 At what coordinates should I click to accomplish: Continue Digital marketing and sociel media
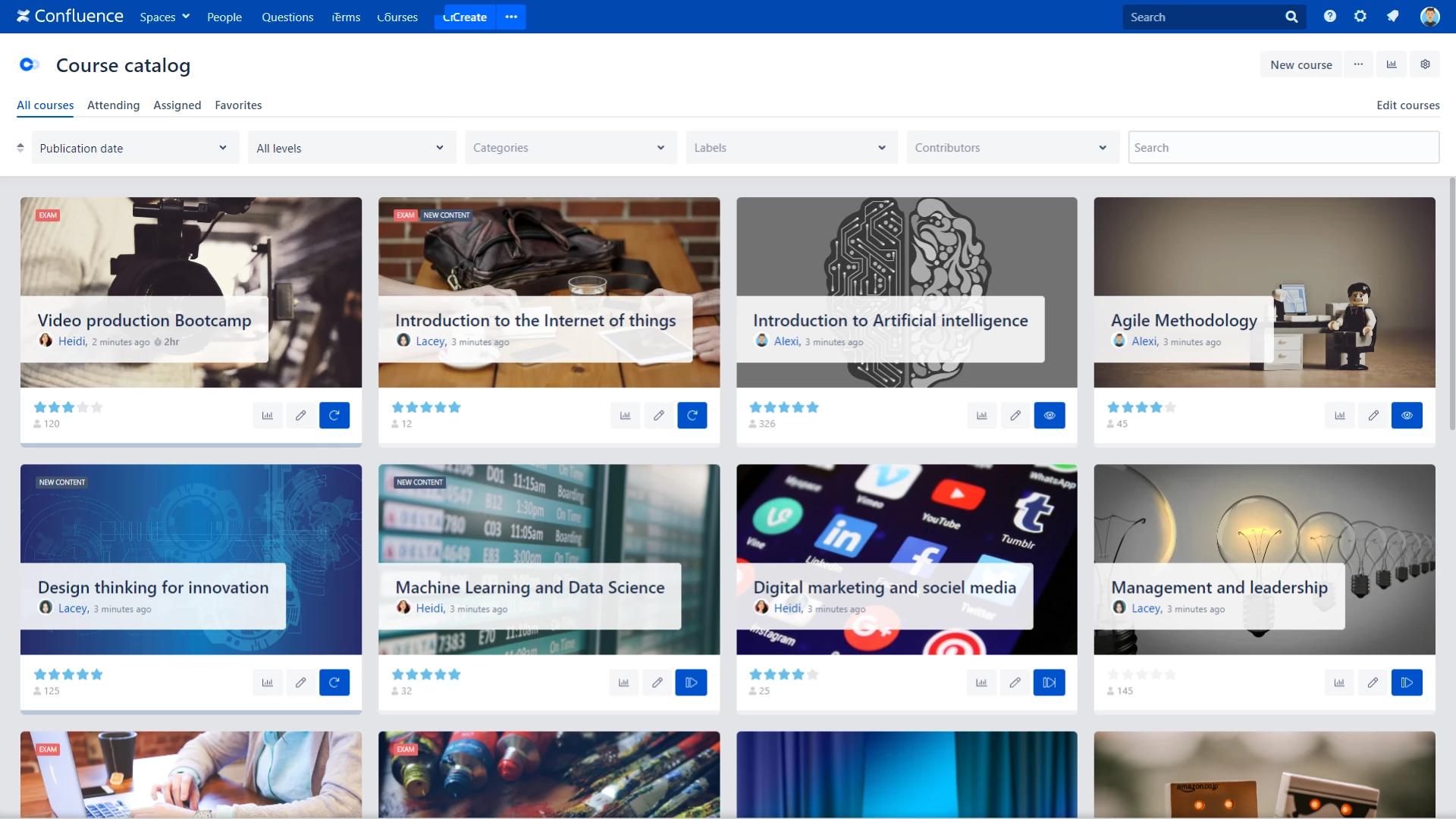1050,682
